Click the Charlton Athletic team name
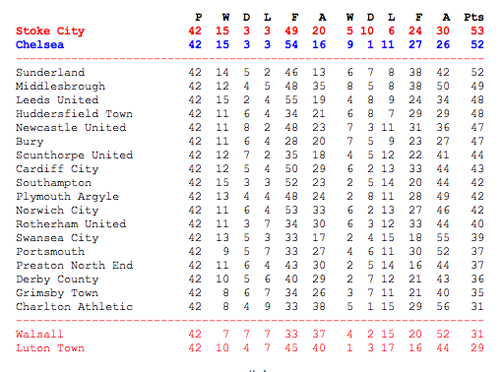The width and height of the screenshot is (500, 372). 74,307
